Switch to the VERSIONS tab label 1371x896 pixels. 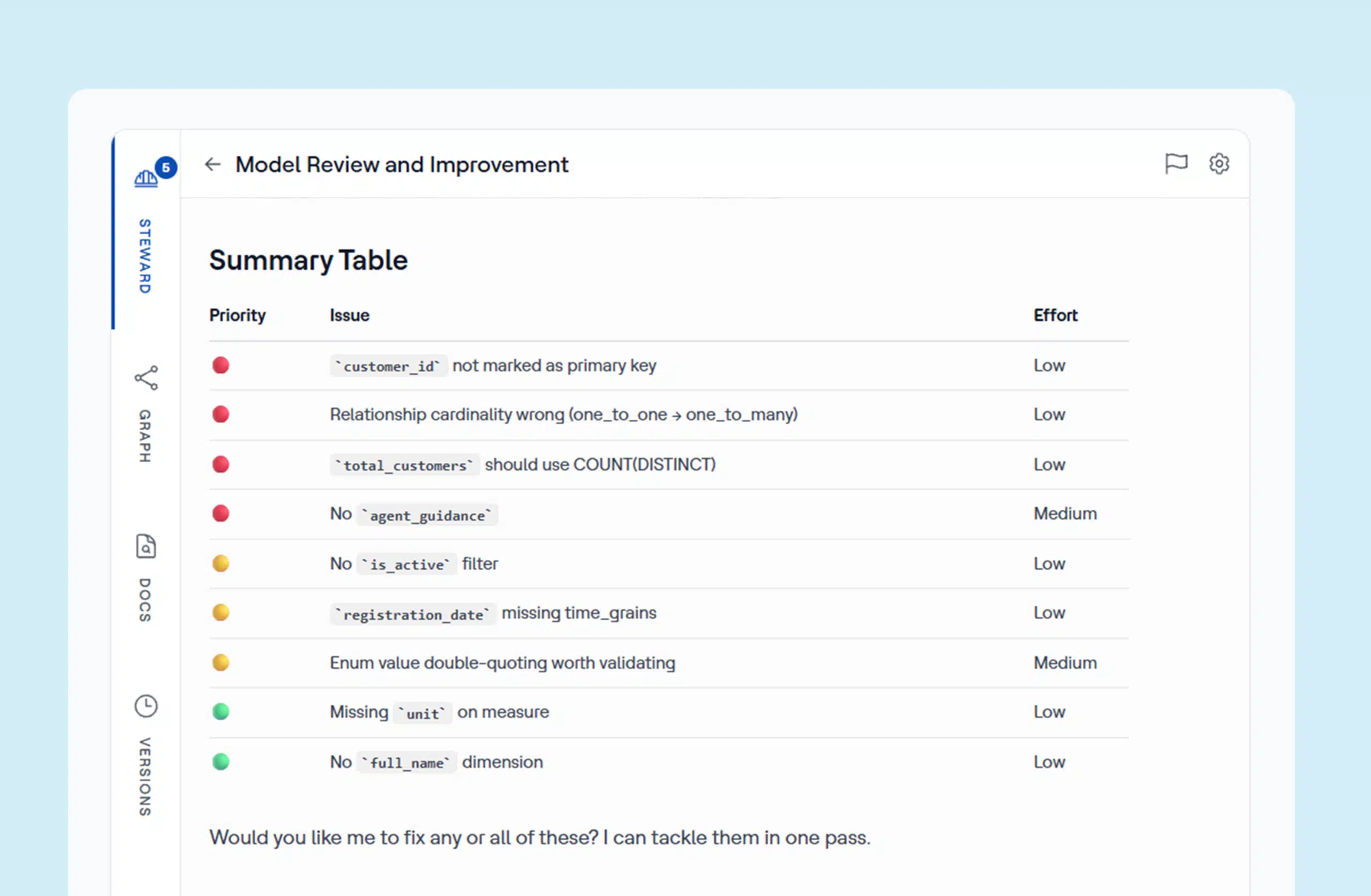[x=145, y=777]
